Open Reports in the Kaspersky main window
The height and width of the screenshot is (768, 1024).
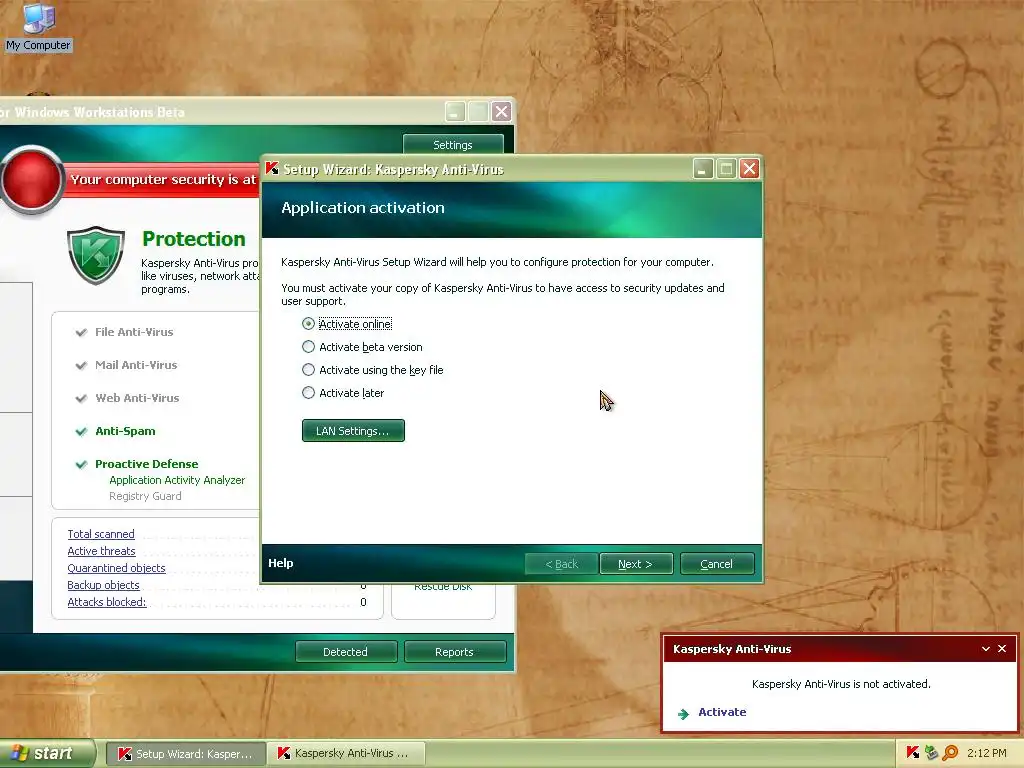(455, 652)
